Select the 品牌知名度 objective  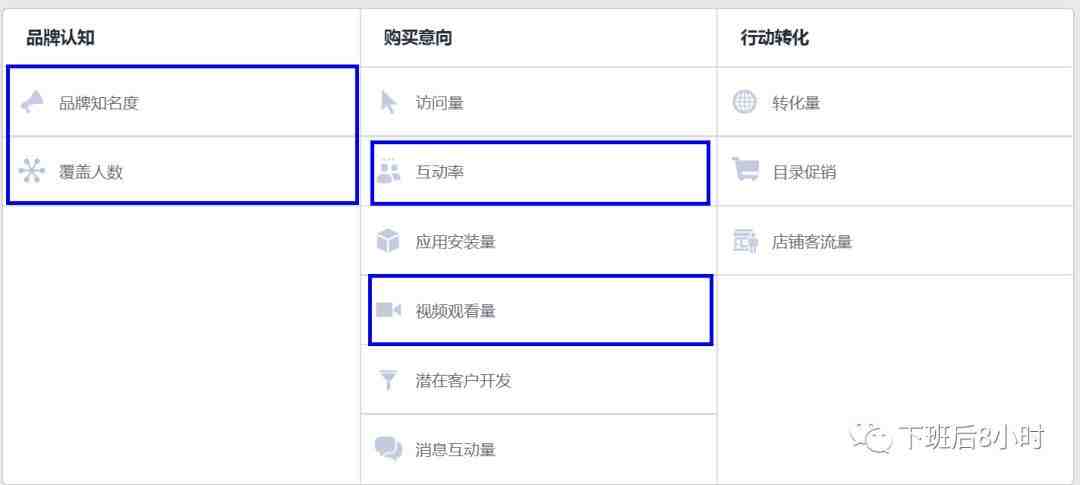pyautogui.click(x=182, y=103)
